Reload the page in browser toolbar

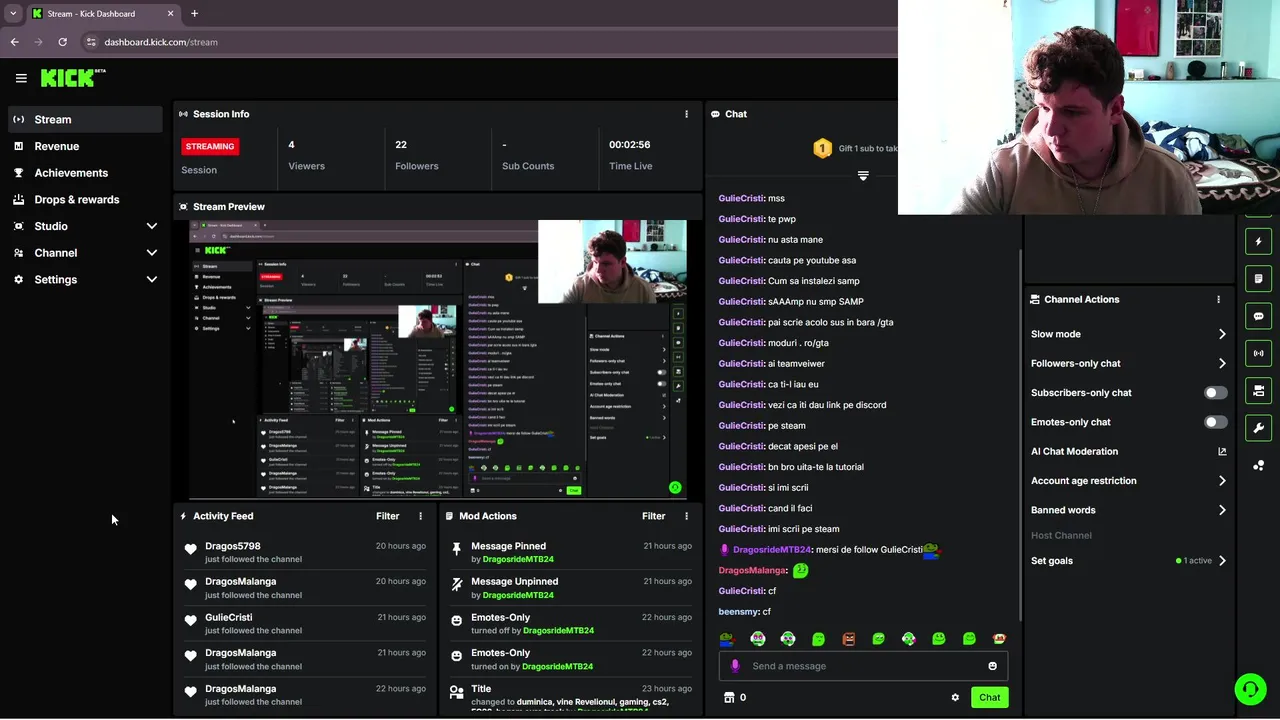coord(62,42)
